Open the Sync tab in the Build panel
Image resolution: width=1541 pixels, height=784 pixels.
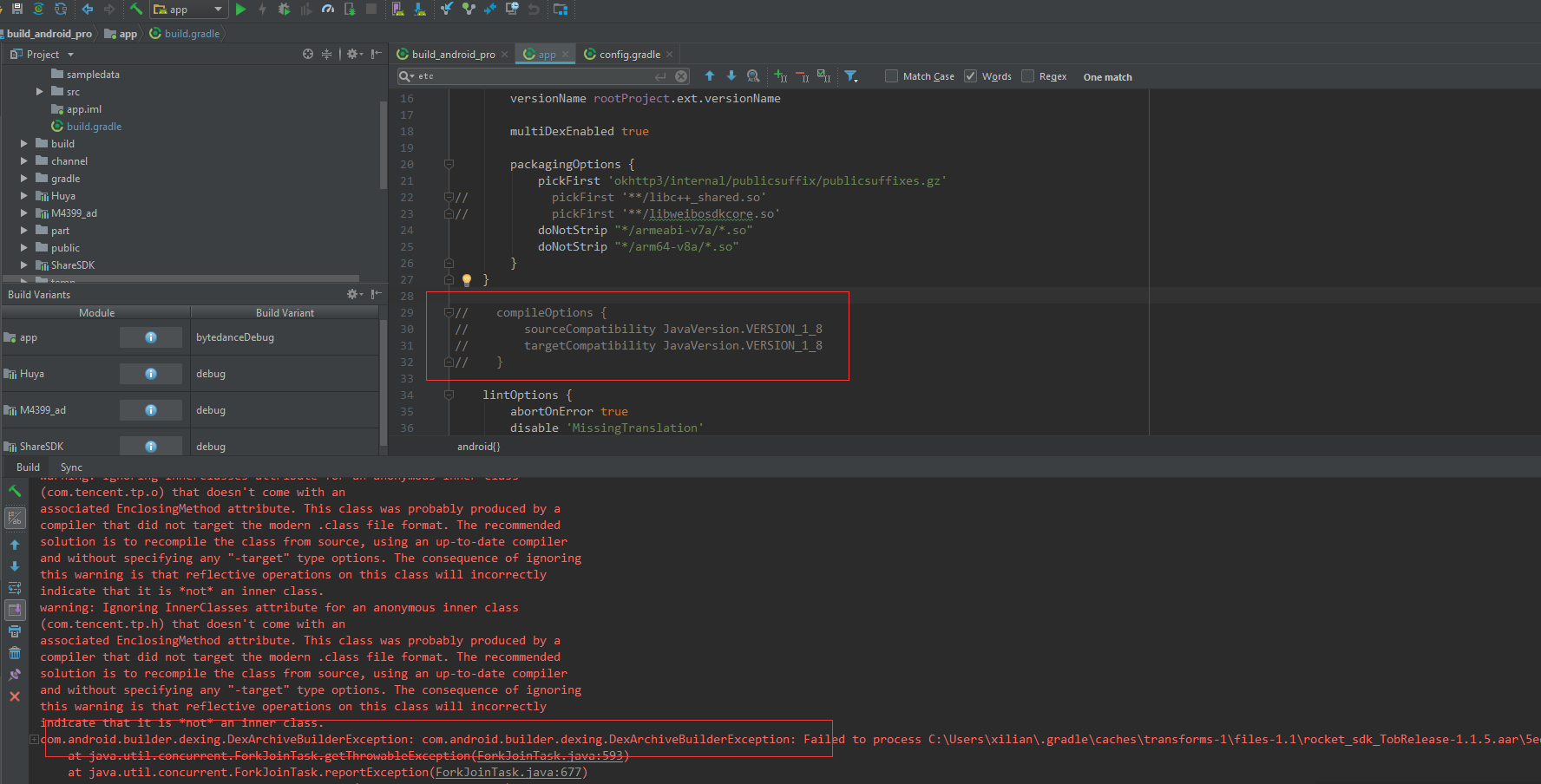pyautogui.click(x=71, y=467)
